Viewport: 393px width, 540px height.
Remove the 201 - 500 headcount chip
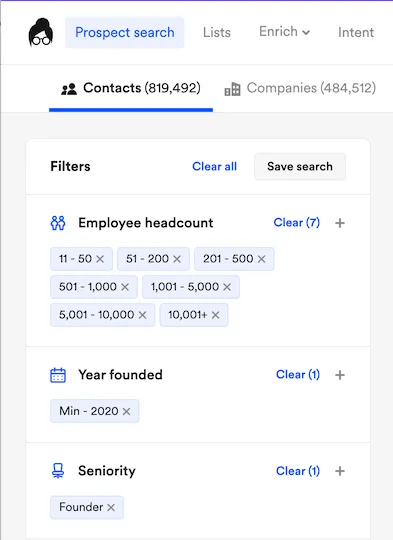point(262,259)
